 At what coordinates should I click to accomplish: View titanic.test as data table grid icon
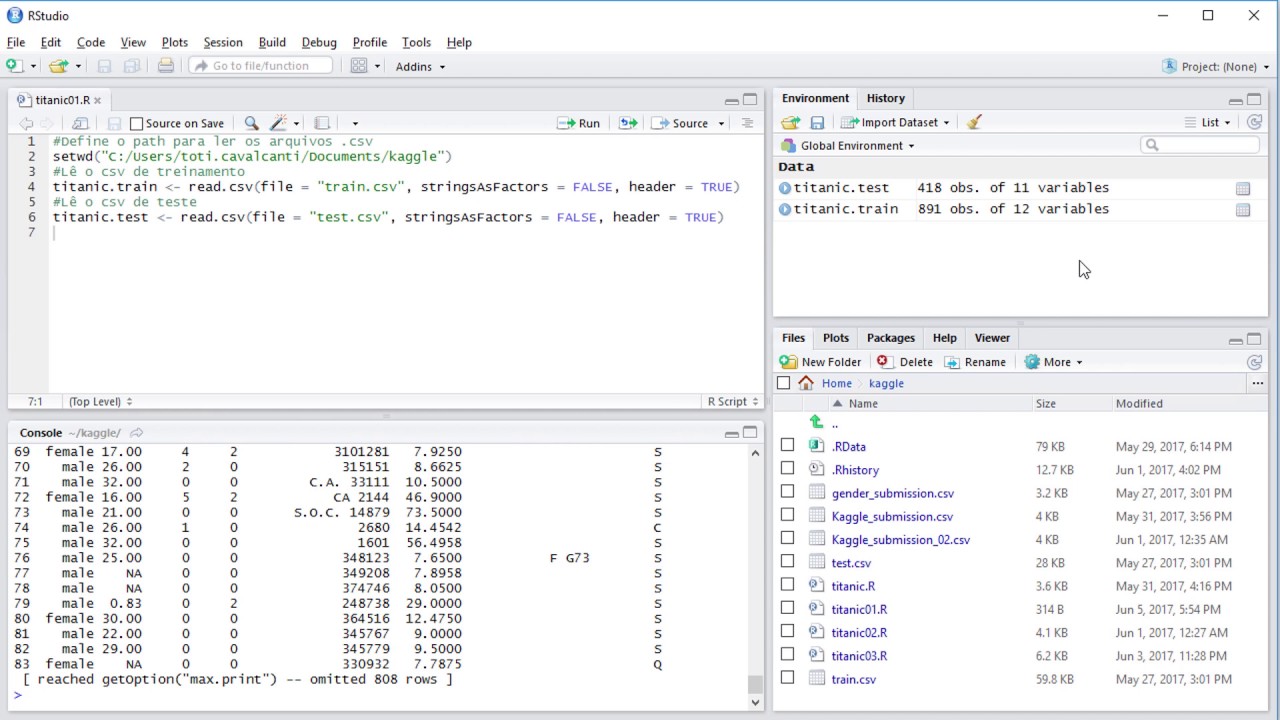[1243, 188]
